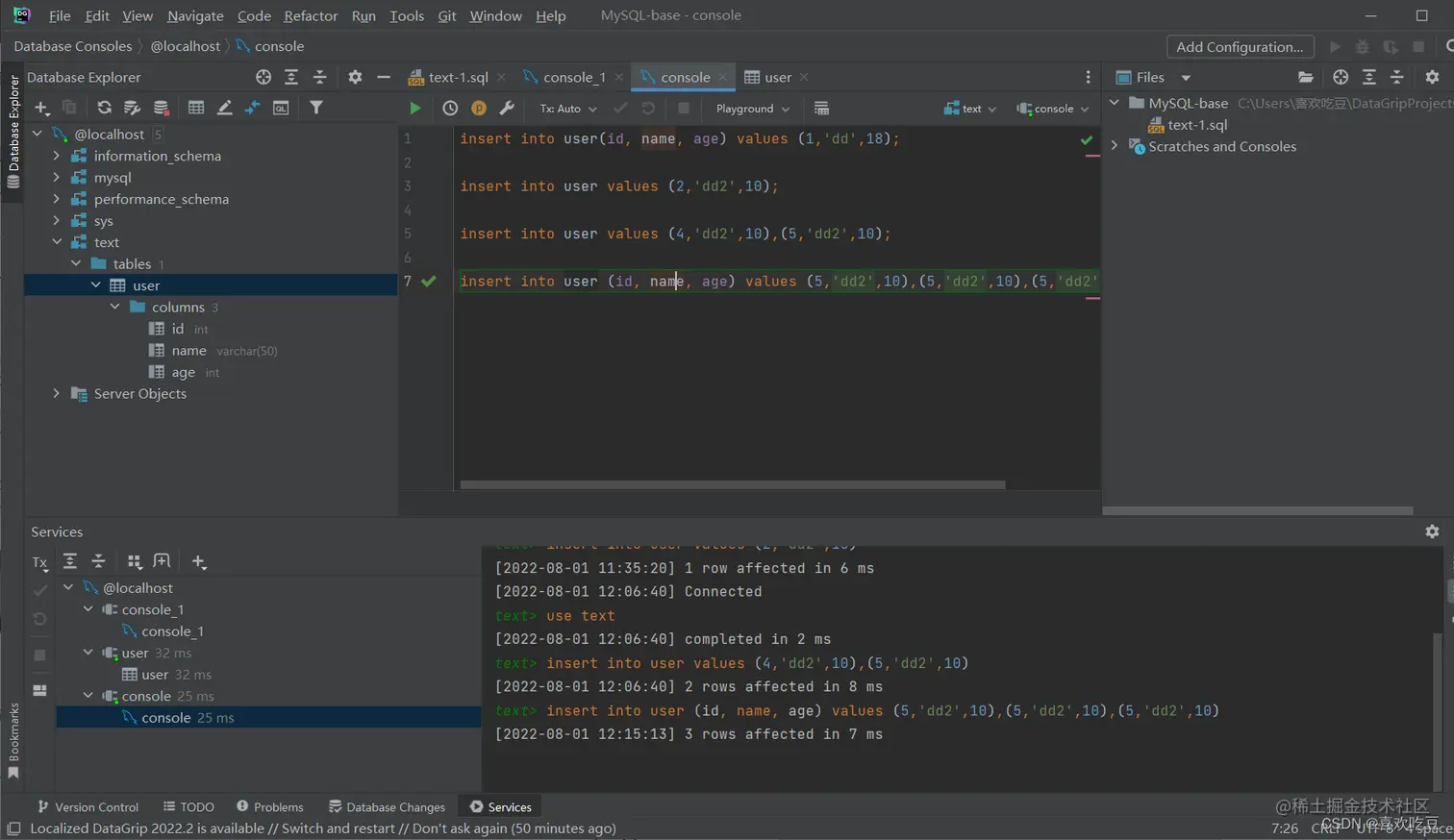
Task: Click the Services panel gear icon
Action: pyautogui.click(x=1432, y=531)
